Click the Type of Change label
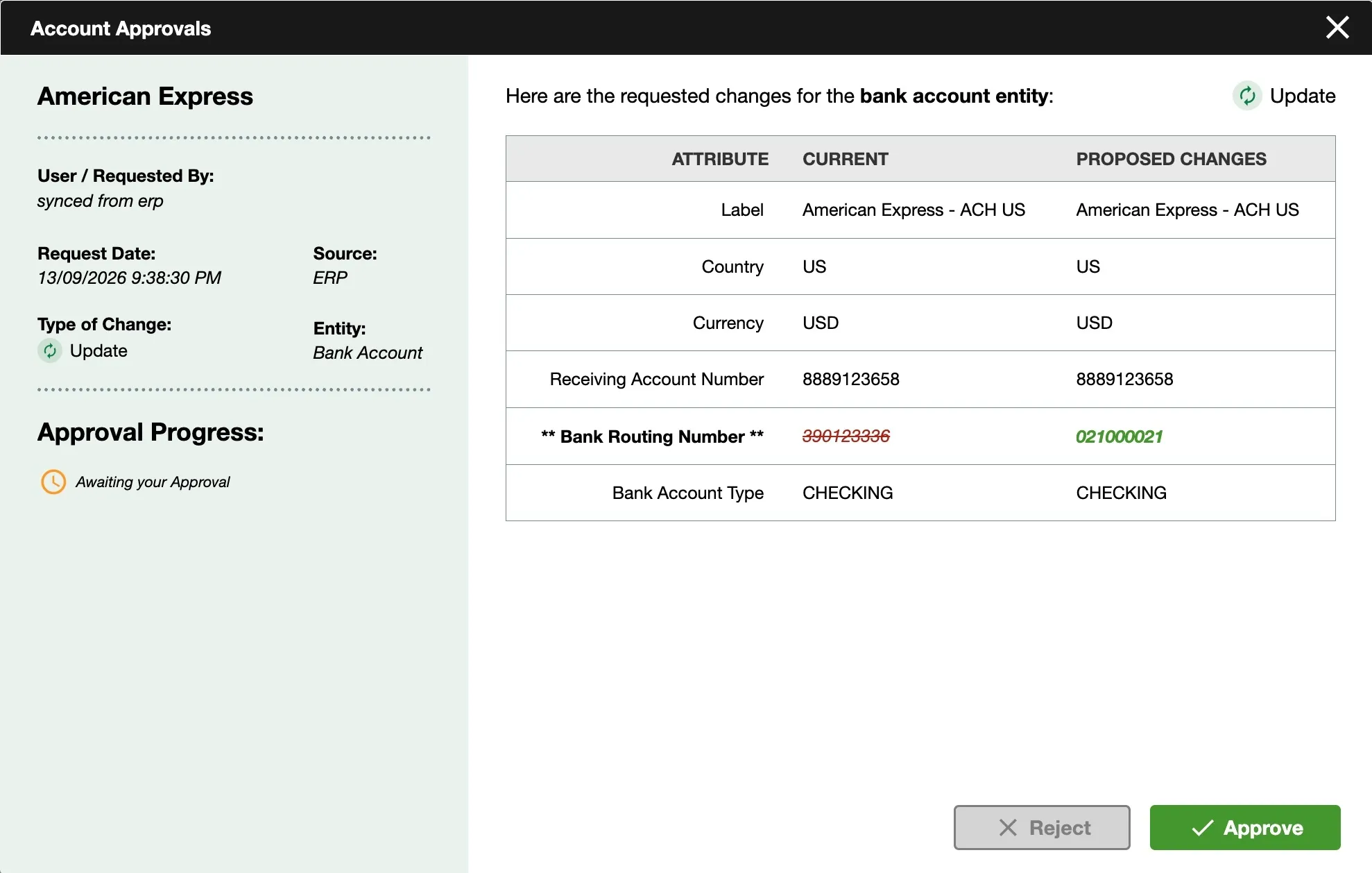 [104, 324]
